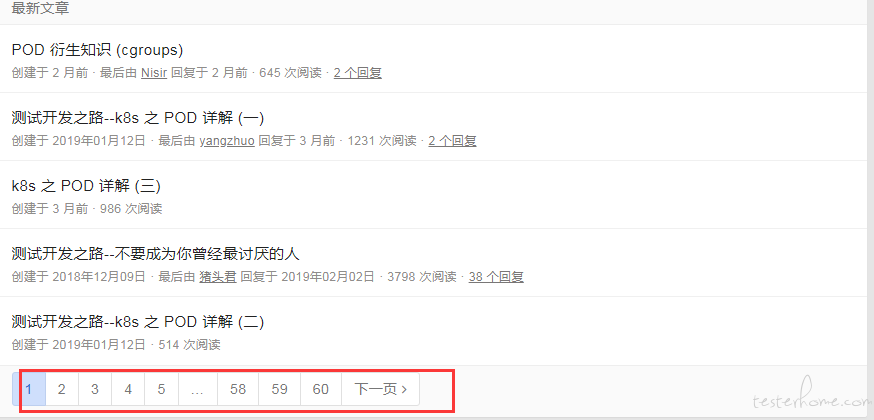This screenshot has width=874, height=420.
Task: Select current page 1 in pagination
Action: (28, 389)
